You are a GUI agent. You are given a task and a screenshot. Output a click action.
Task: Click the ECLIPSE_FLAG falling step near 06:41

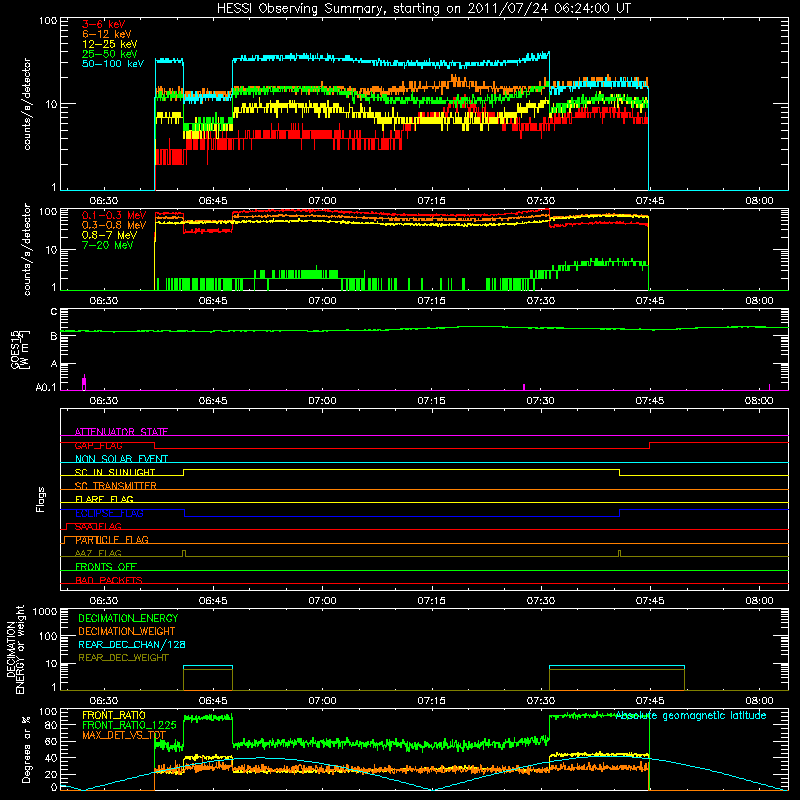click(184, 513)
